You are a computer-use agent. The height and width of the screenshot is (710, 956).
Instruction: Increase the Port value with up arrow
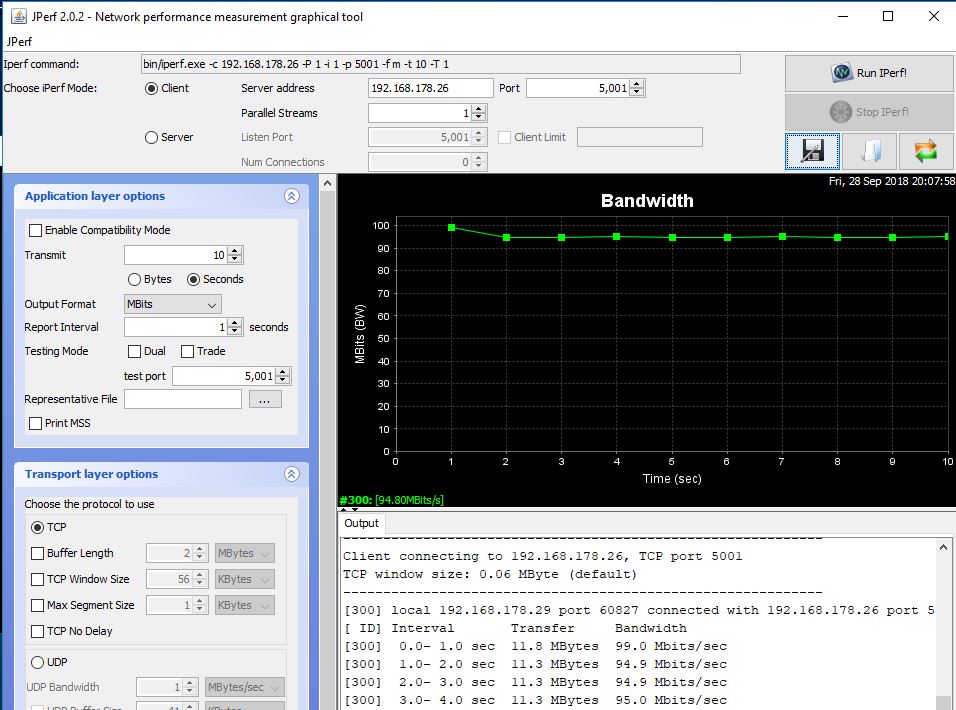click(637, 84)
